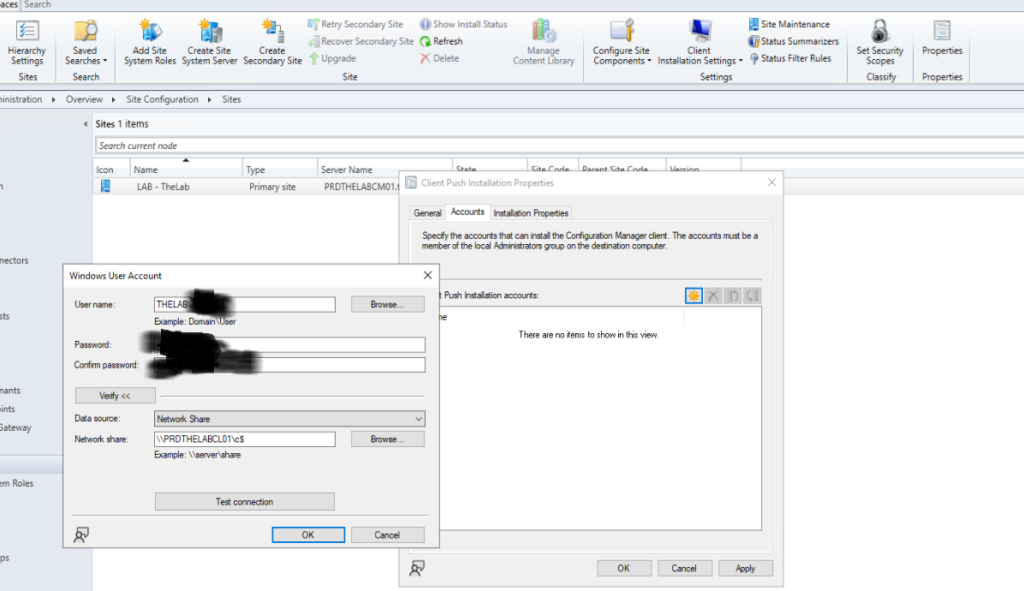Click the New account starburst icon
Screen dimensions: 1024x591
(694, 296)
